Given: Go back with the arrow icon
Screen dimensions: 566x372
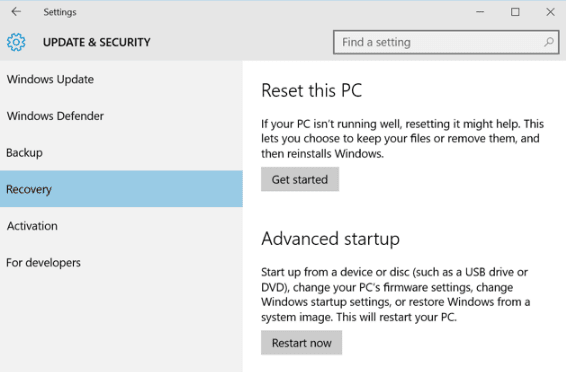Looking at the screenshot, I should tap(16, 12).
